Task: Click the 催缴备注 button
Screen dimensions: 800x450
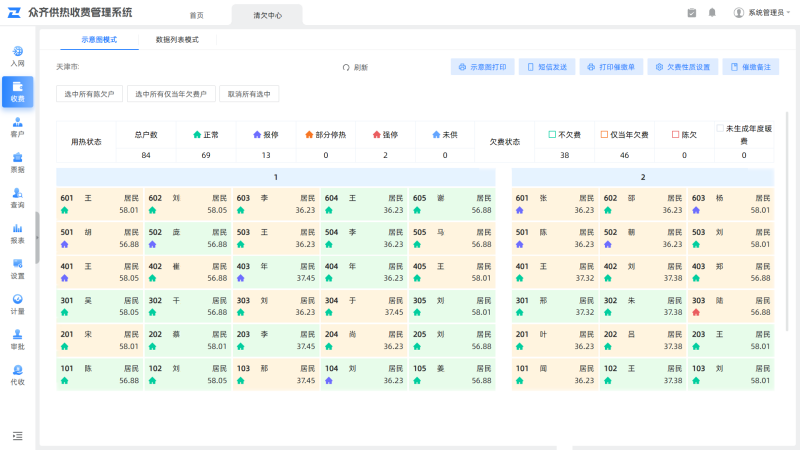Action: coord(751,67)
